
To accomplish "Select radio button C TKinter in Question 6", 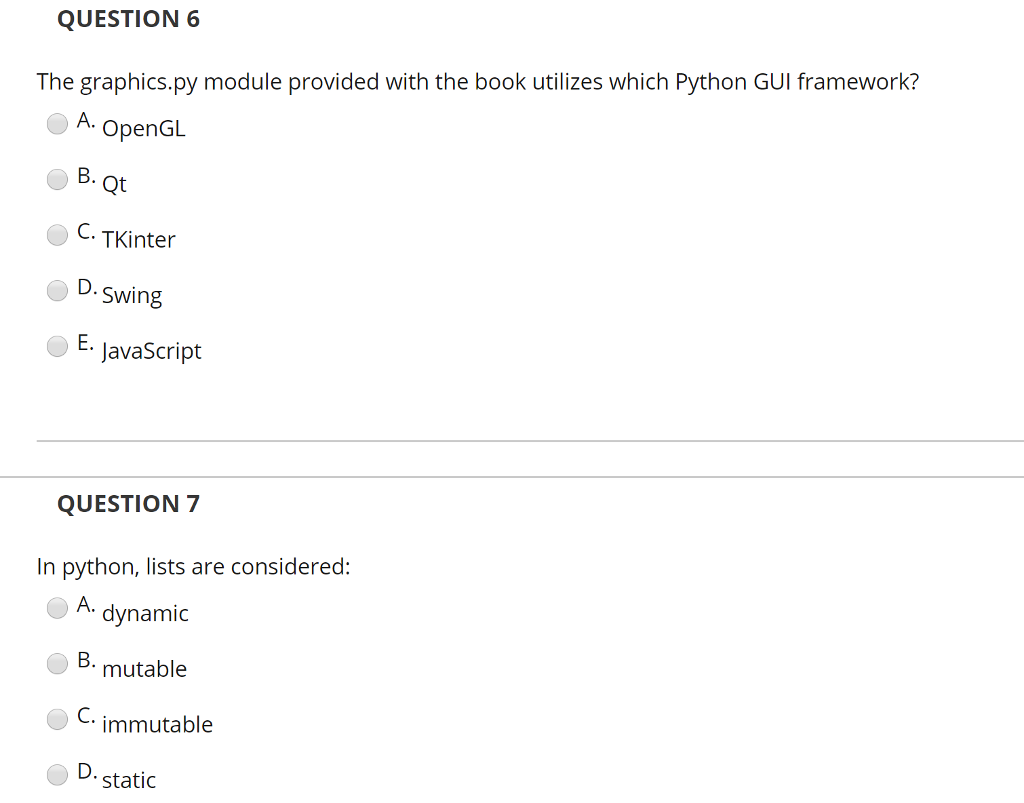I will coord(57,235).
